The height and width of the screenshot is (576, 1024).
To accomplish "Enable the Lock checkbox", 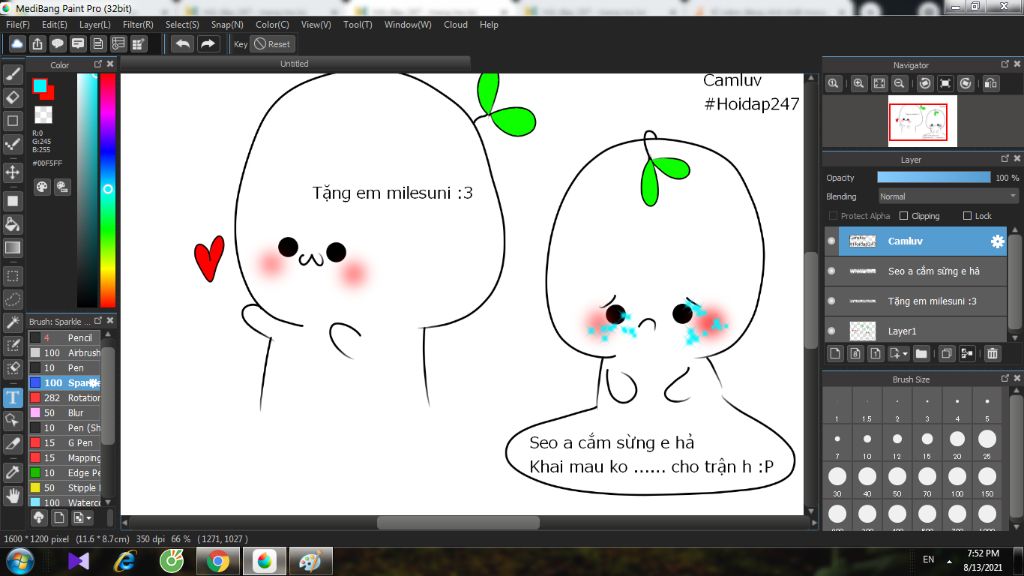I will (967, 216).
